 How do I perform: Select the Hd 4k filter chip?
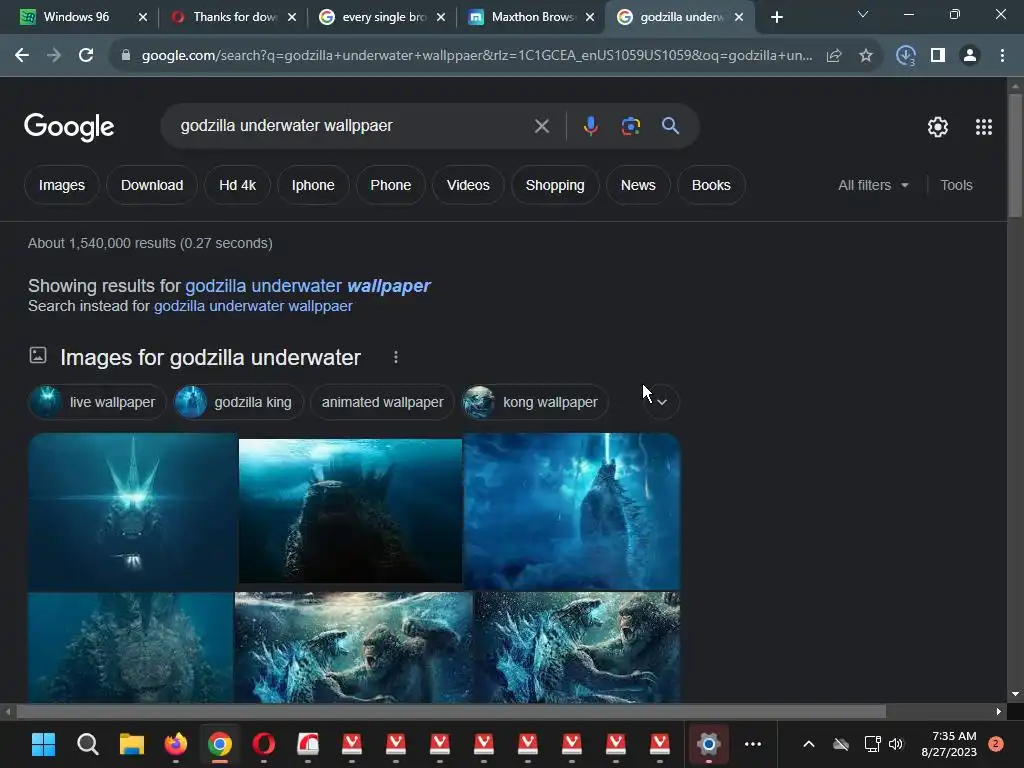pyautogui.click(x=237, y=185)
